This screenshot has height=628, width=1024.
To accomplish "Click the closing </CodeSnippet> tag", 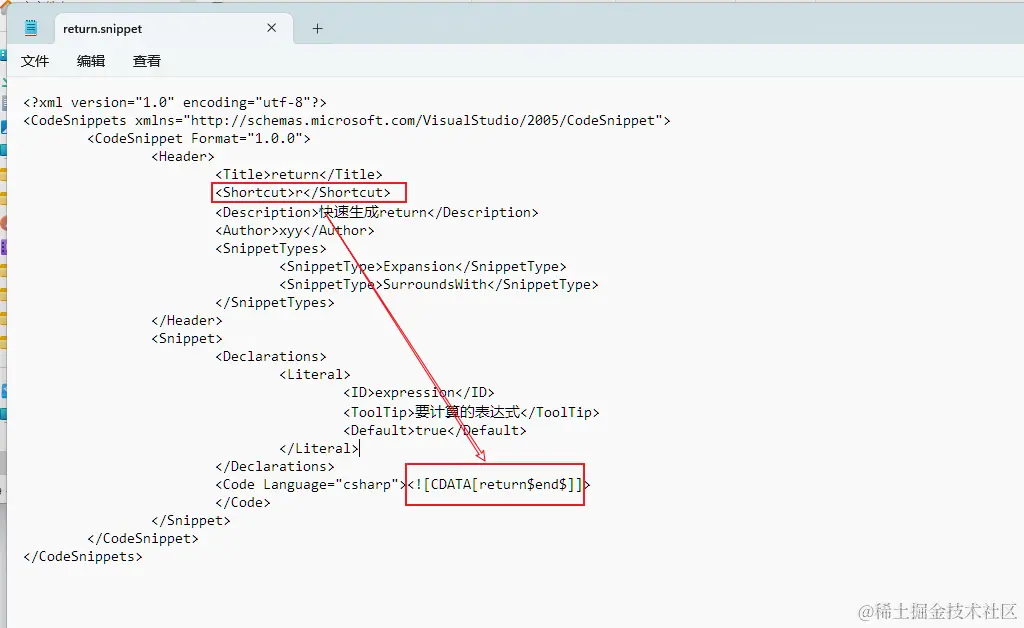I will point(142,539).
